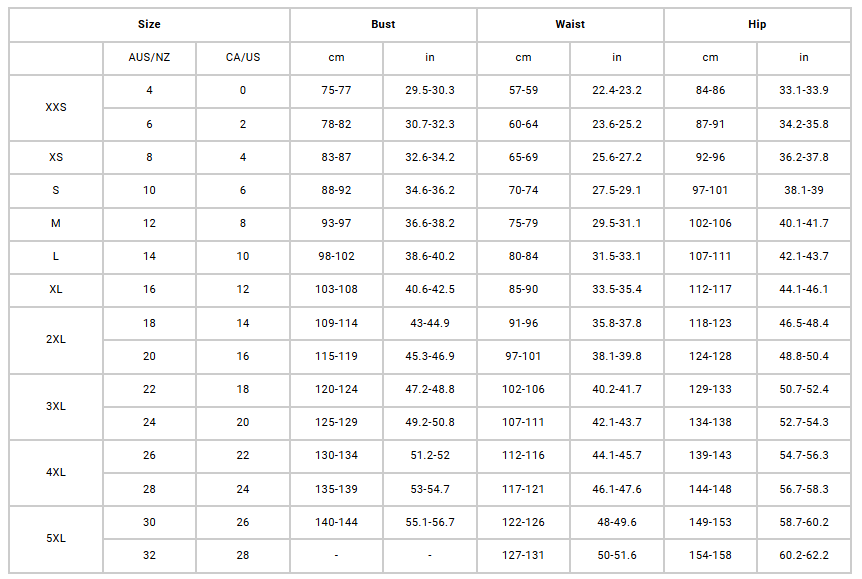Click the AUS/NZ sub-header cell
The image size is (862, 579).
(x=149, y=57)
